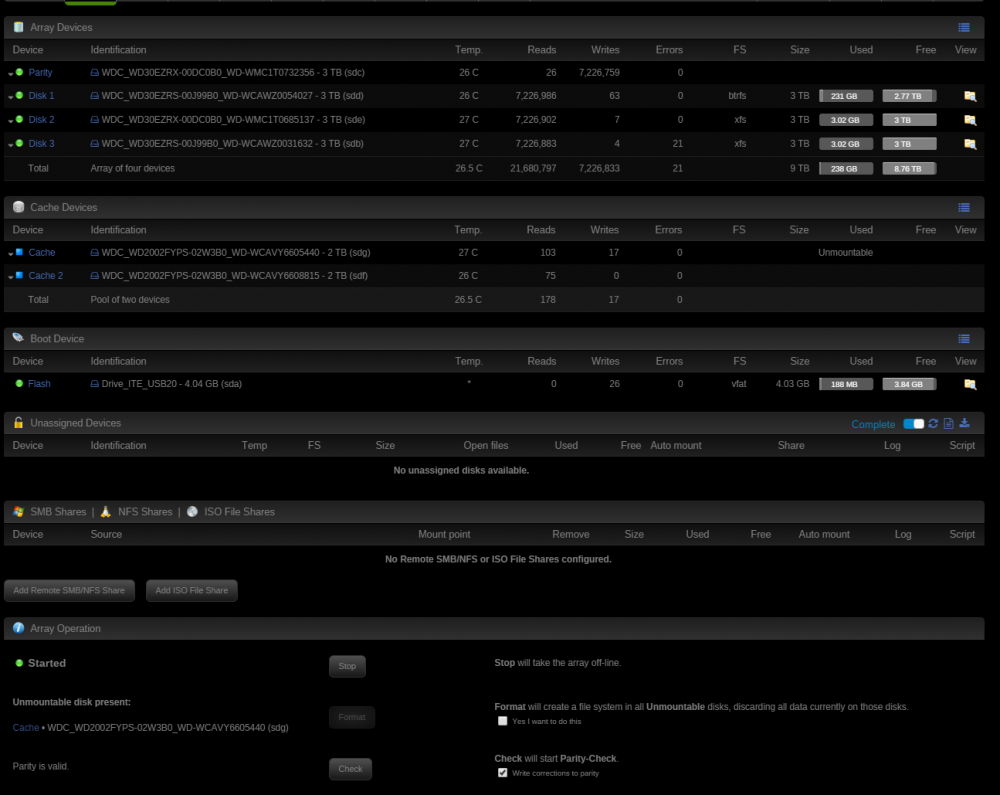Open the Cache 2 device link
The image size is (1000, 795).
(45, 275)
